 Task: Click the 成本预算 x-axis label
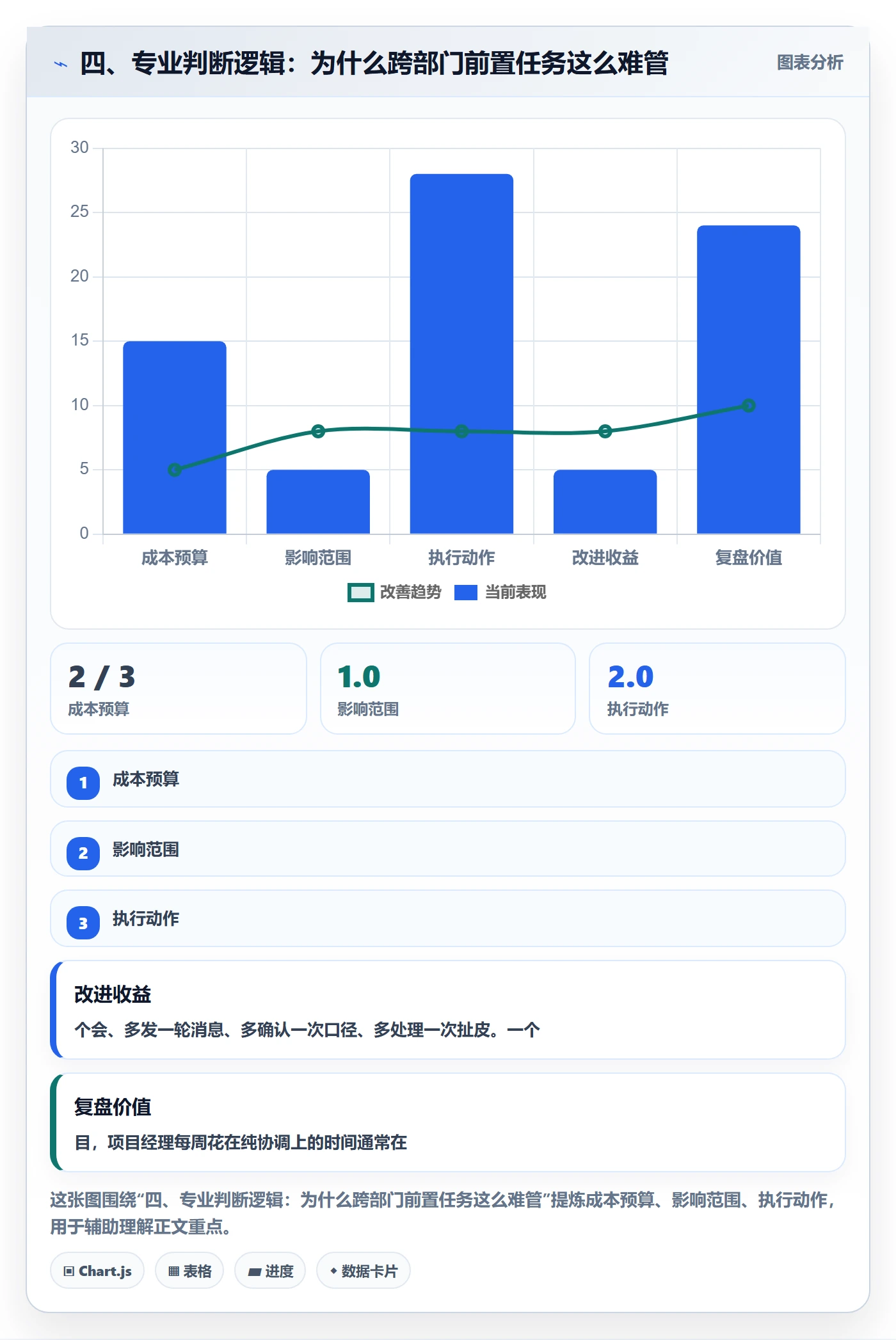(175, 558)
